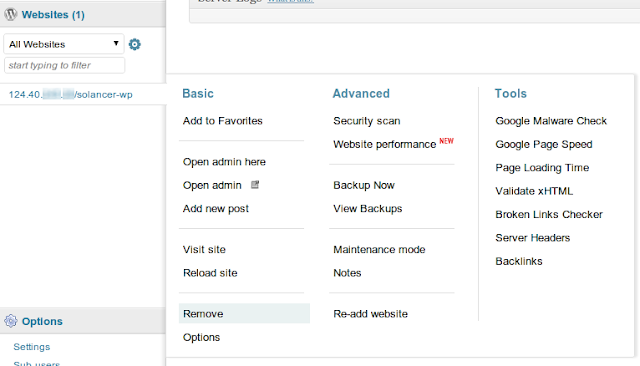Click the Advanced column heading
The width and height of the screenshot is (640, 366).
point(361,93)
